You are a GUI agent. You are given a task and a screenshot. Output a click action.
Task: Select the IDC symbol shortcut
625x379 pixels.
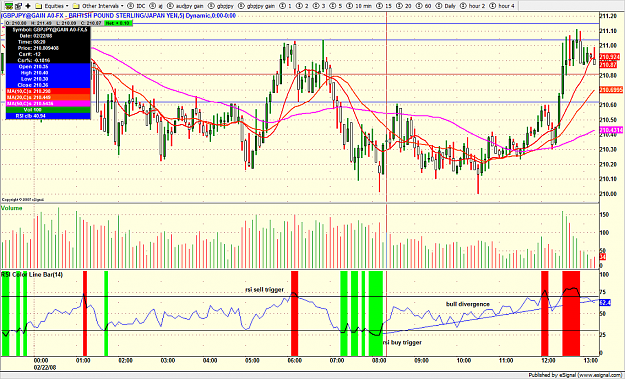coord(137,6)
